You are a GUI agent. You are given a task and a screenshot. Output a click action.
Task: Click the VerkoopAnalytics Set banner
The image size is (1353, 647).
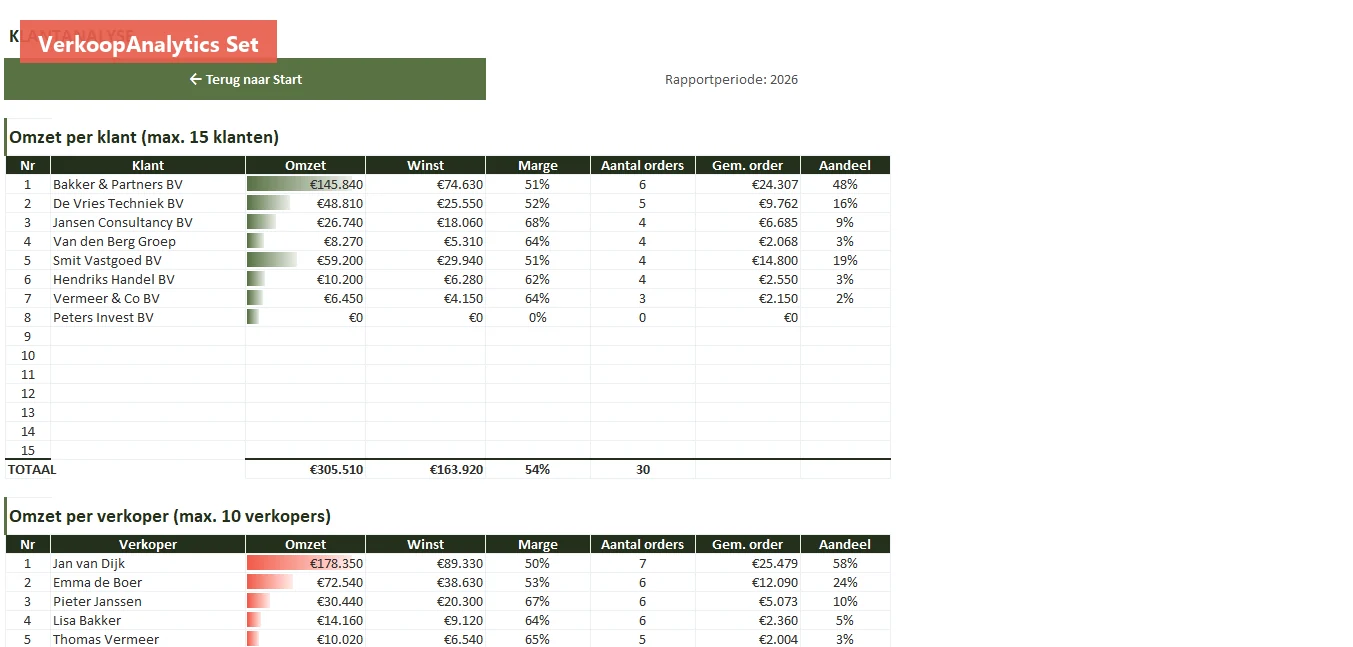point(148,42)
